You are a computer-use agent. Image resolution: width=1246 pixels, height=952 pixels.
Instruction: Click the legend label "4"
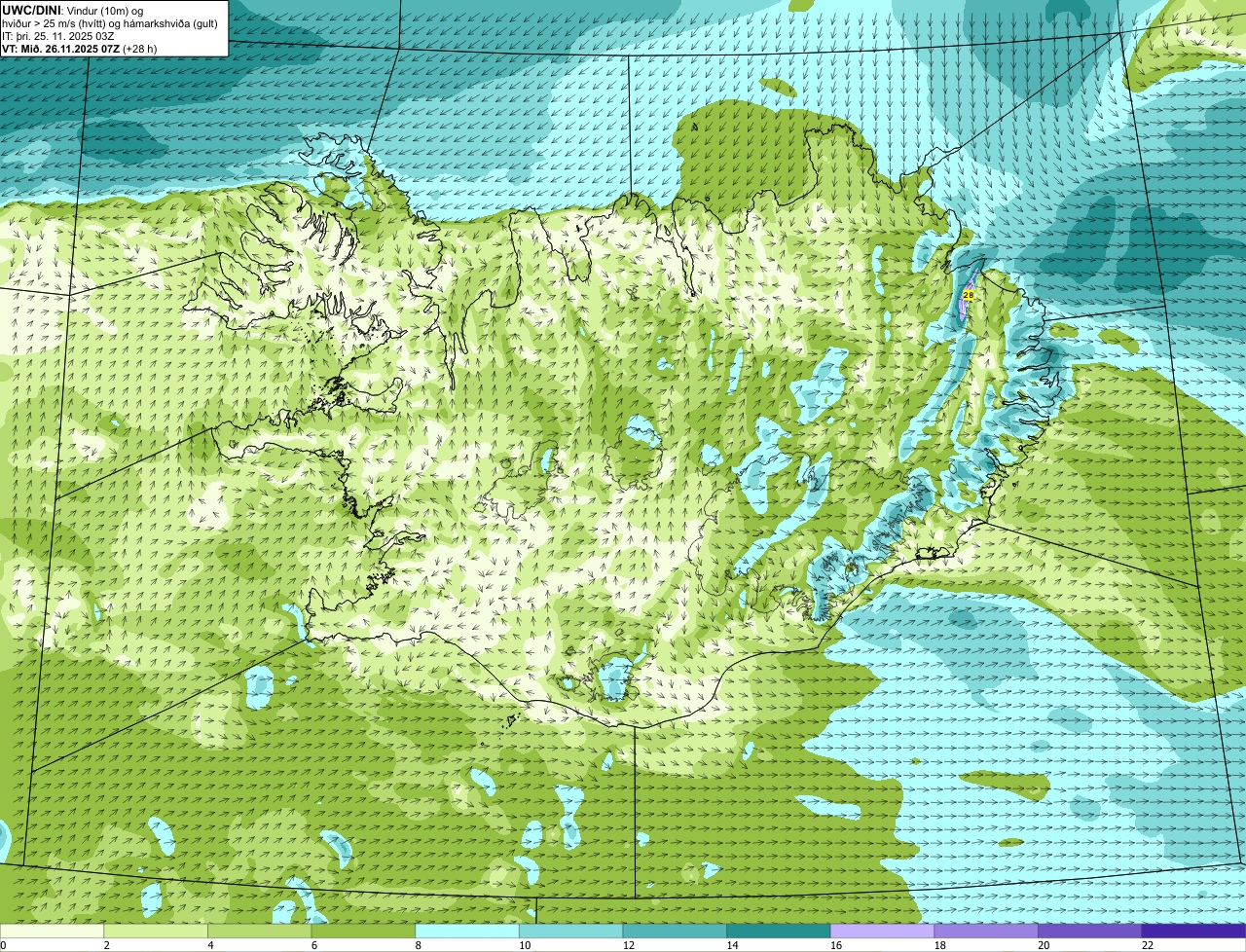click(x=210, y=945)
